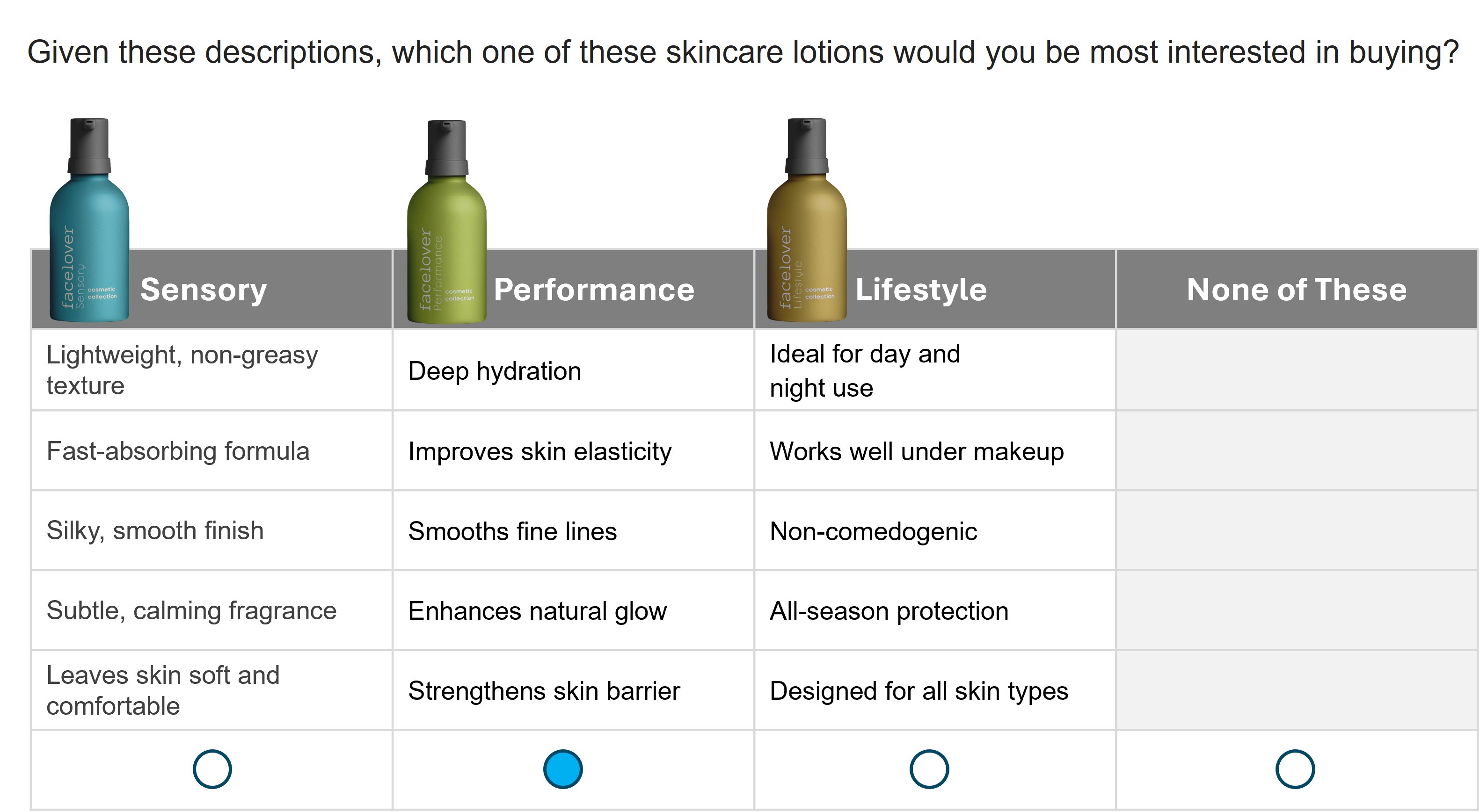This screenshot has height=812, width=1480.
Task: Click the Strengthens skin barrier cell
Action: click(544, 691)
